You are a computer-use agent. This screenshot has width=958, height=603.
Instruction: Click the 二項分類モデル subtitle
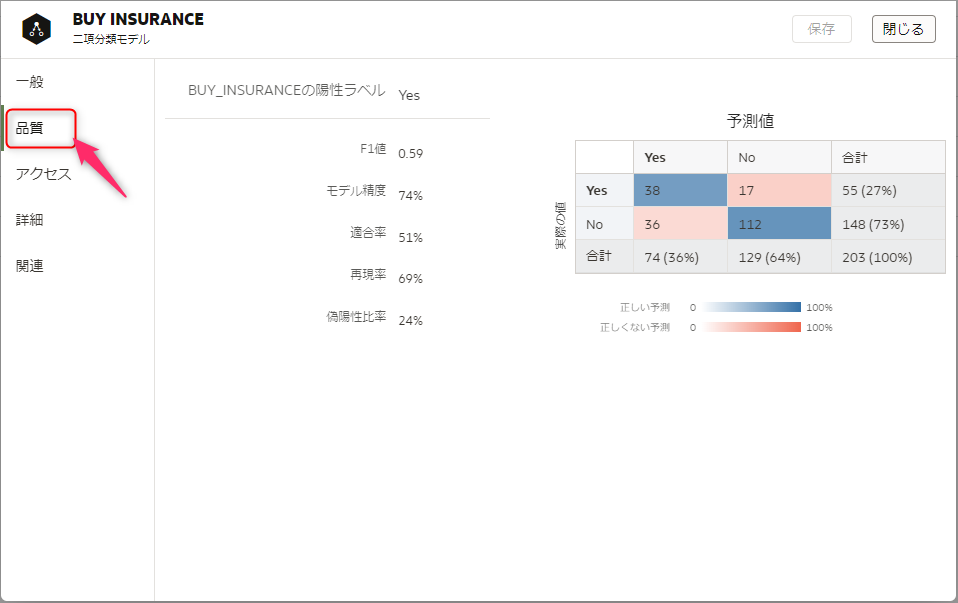111,39
